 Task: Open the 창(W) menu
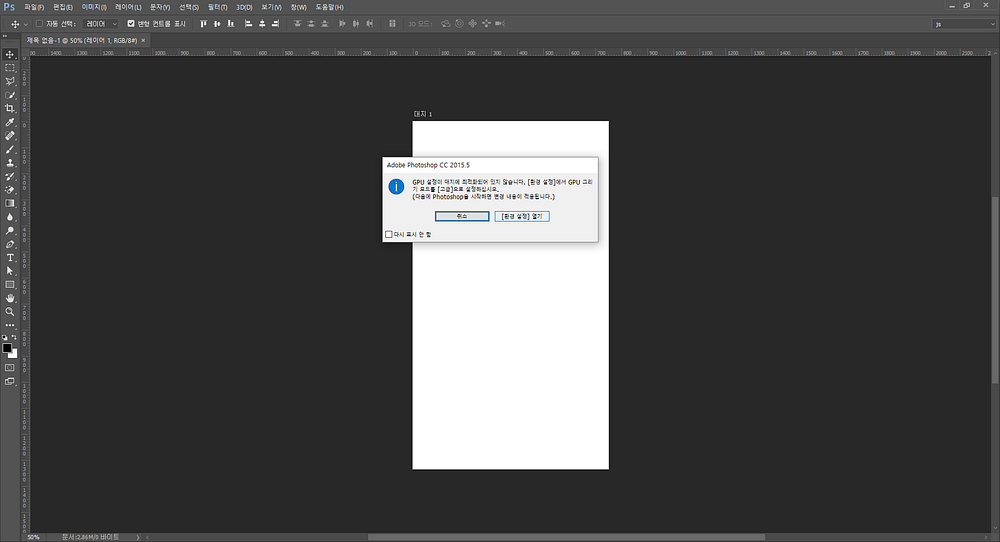tap(298, 7)
